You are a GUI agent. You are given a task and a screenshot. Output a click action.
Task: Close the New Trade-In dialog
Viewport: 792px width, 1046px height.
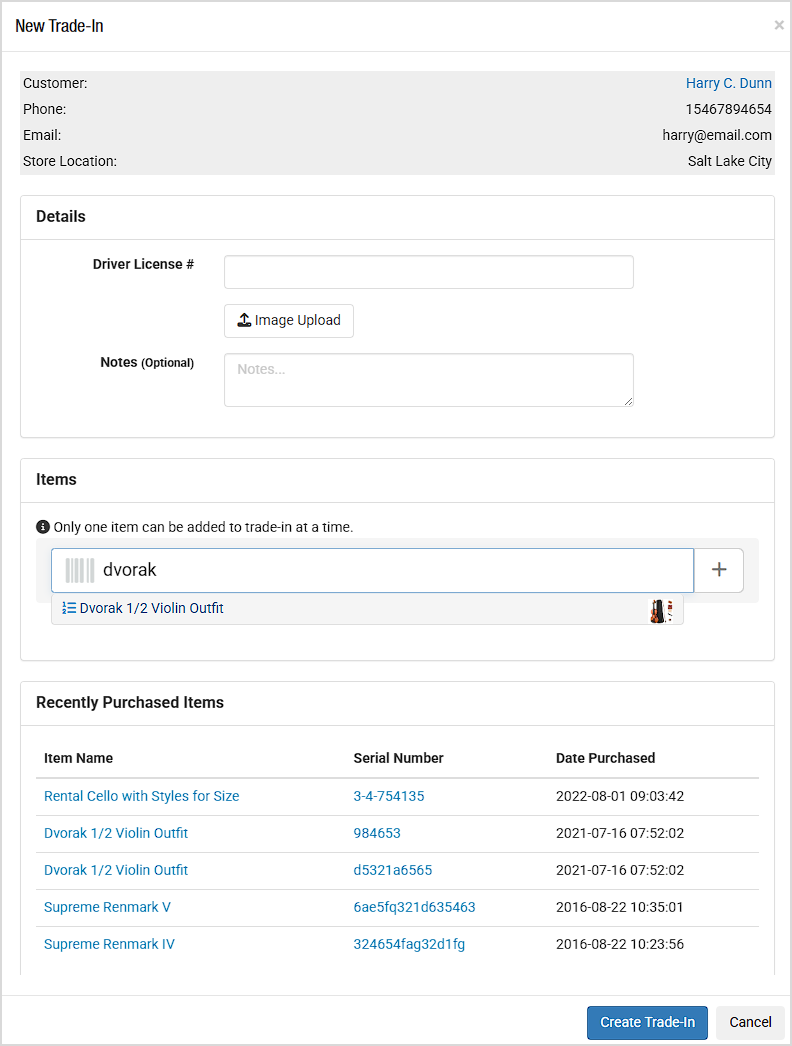(x=778, y=26)
